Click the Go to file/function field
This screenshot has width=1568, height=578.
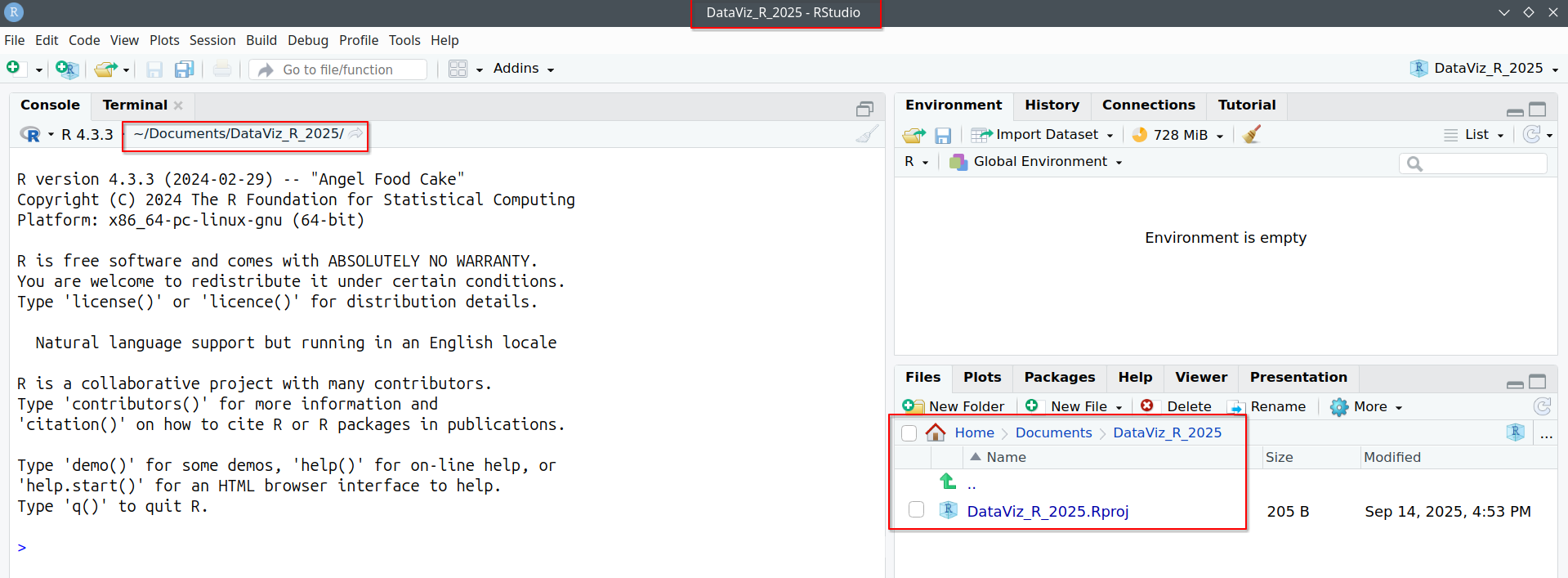337,69
